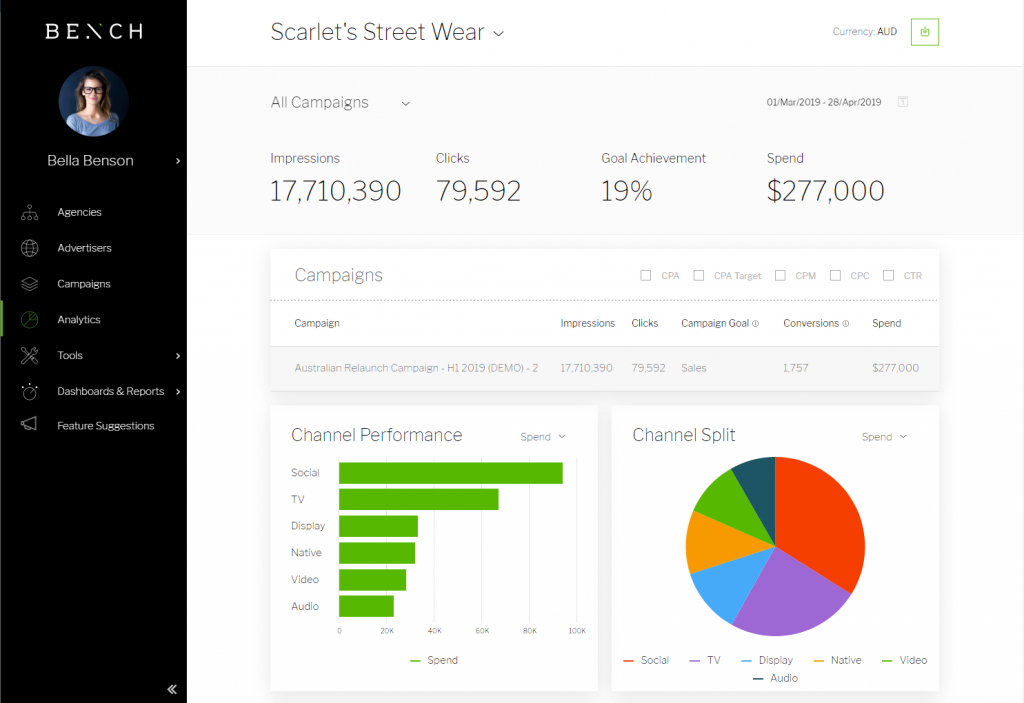Collapse the sidebar with double chevron
The width and height of the screenshot is (1024, 703).
[x=172, y=689]
